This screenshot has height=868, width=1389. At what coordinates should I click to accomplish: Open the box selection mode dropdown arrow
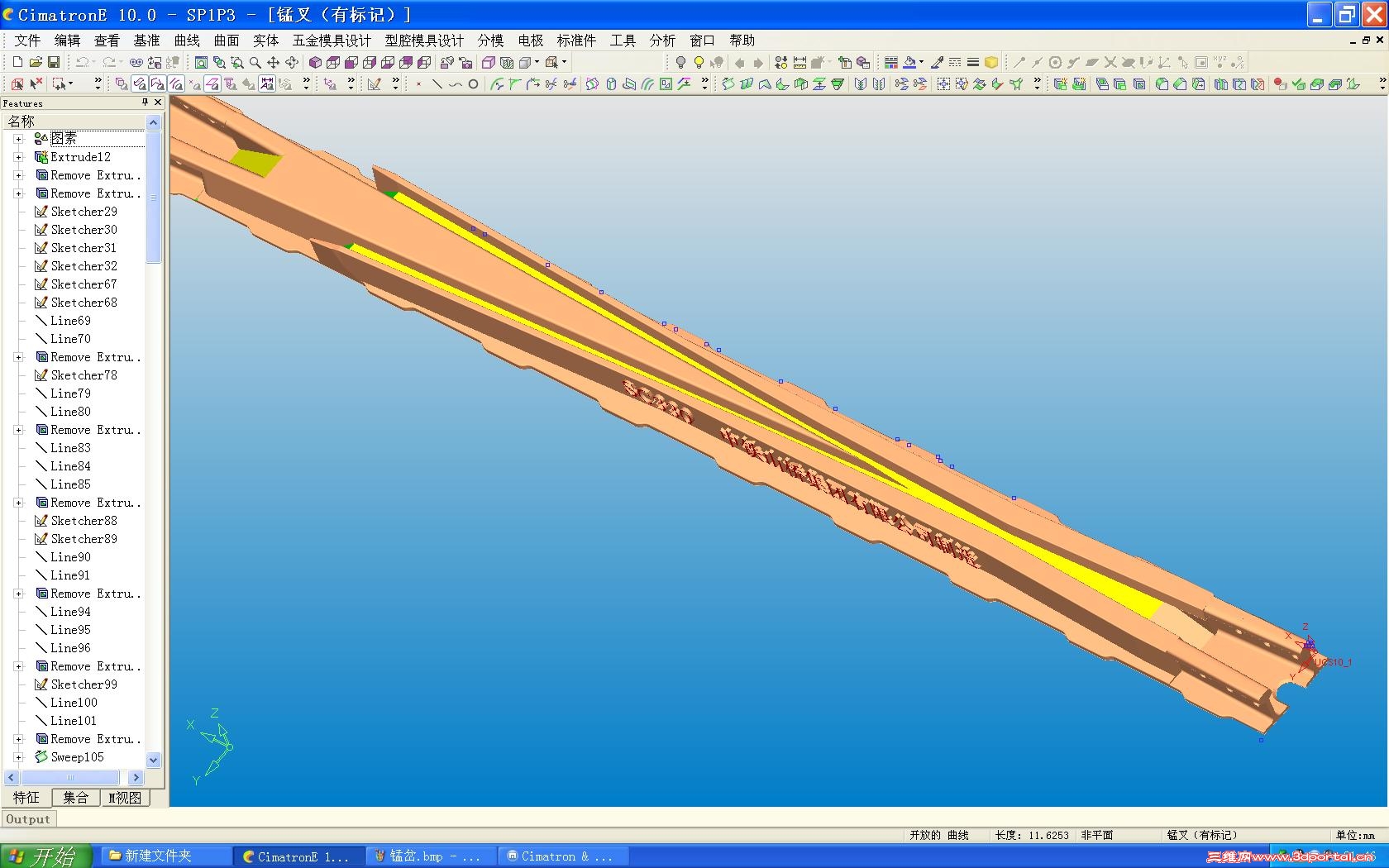[x=70, y=83]
